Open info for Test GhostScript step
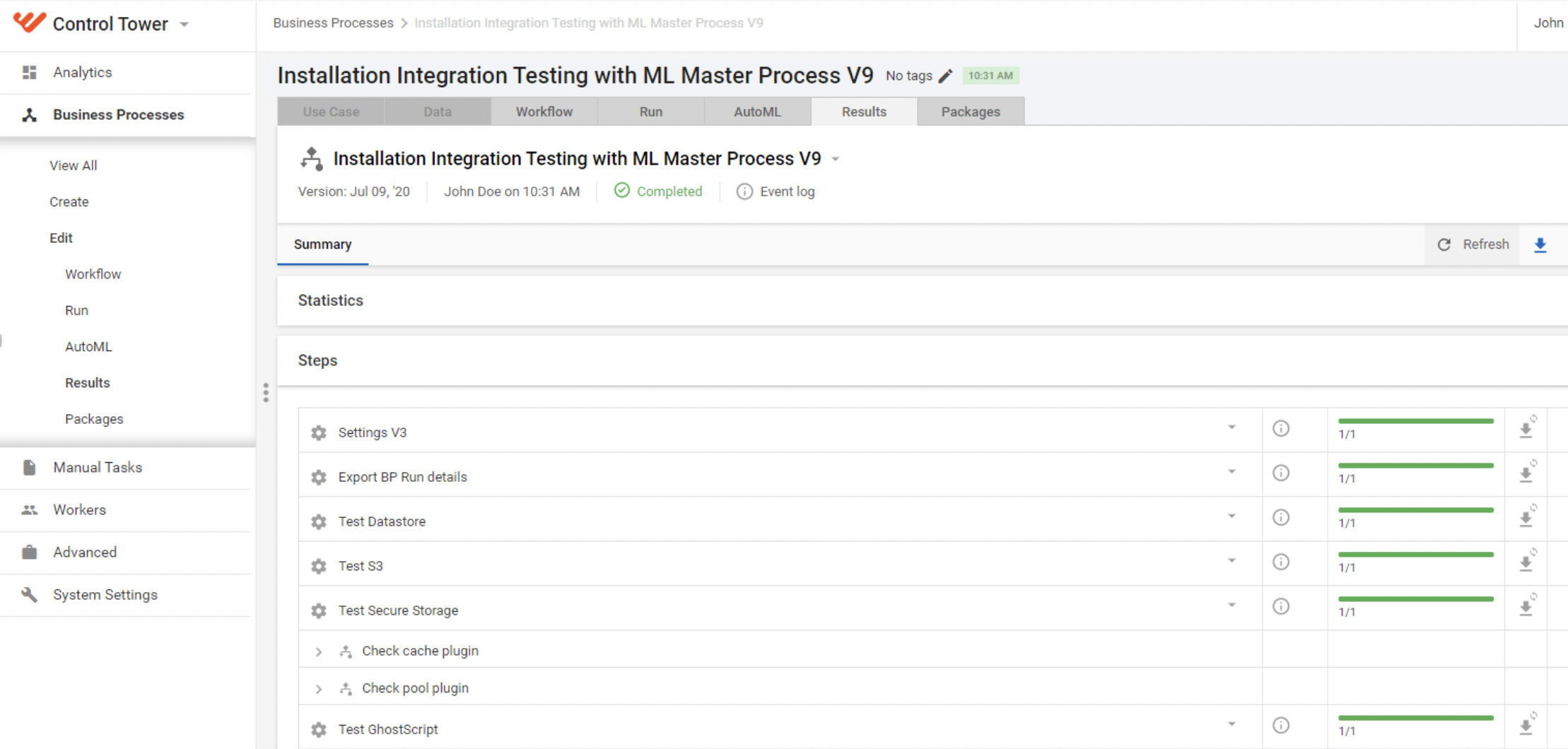 tap(1281, 725)
